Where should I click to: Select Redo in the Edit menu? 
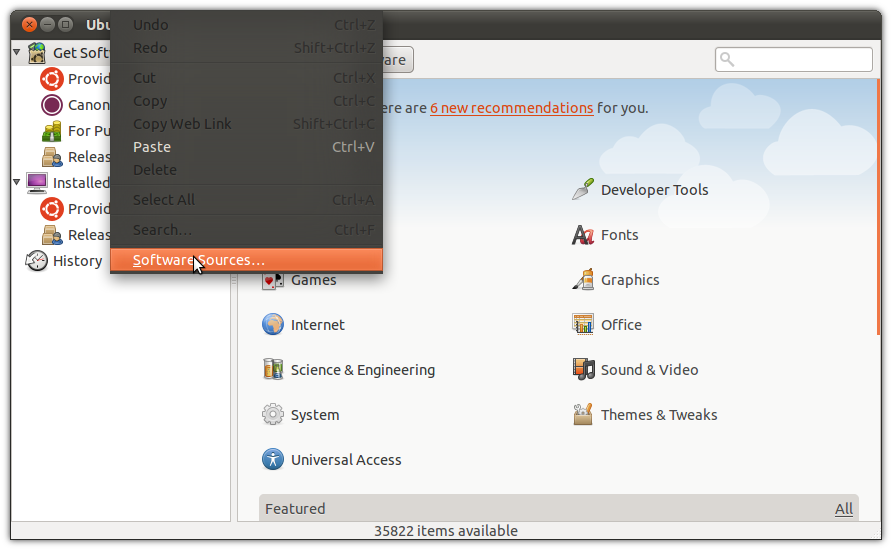tap(246, 48)
